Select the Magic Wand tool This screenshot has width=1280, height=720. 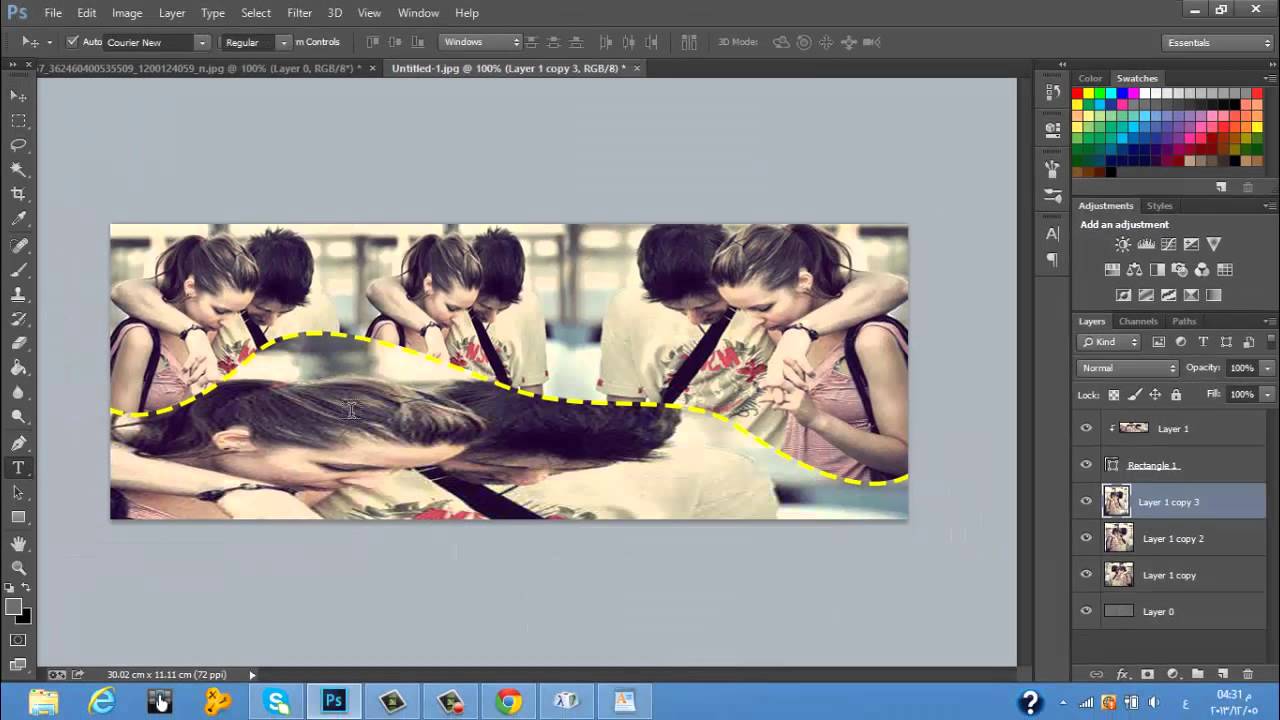pyautogui.click(x=18, y=170)
